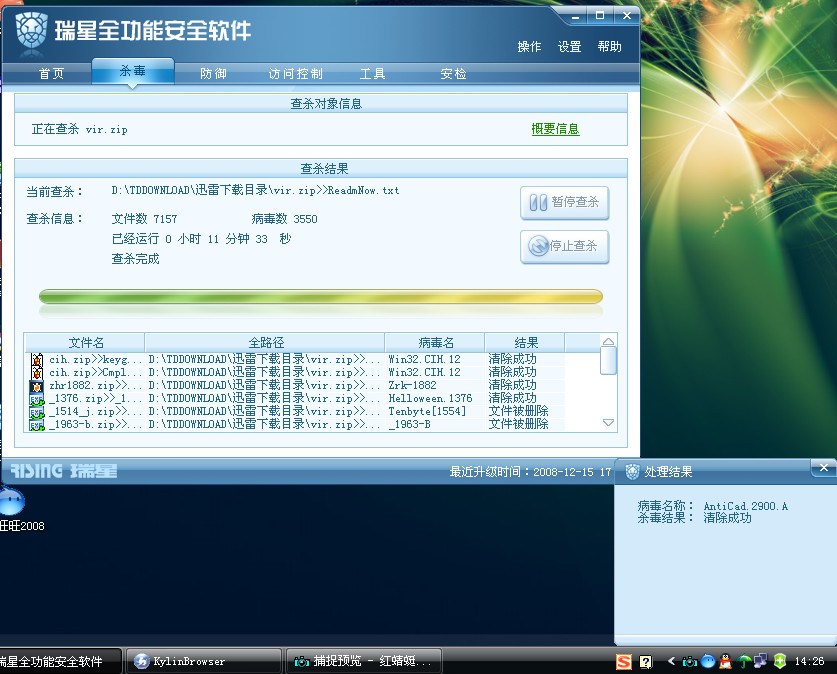The image size is (837, 674).
Task: Click the green shield plus tray icon
Action: coord(779,661)
